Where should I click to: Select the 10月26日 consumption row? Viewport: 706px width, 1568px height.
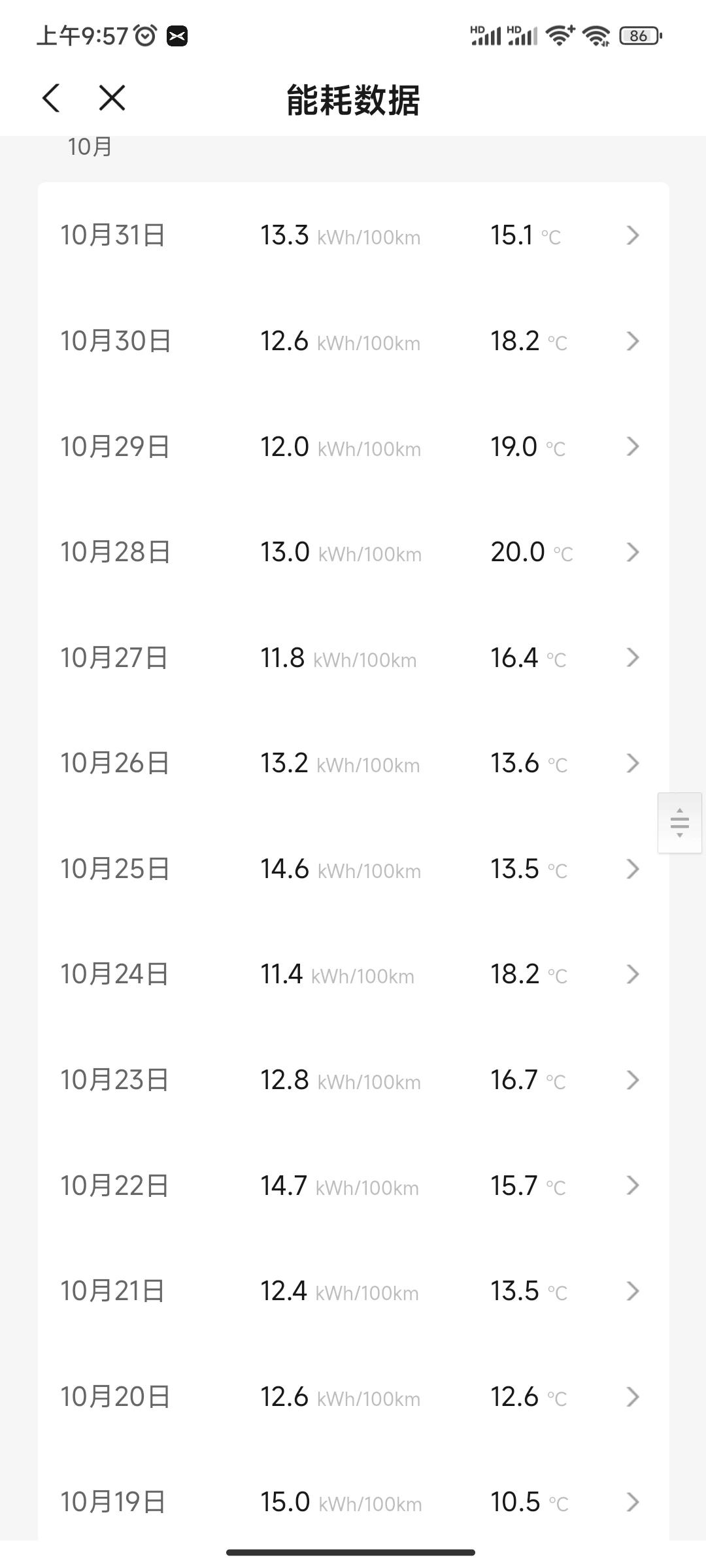[x=354, y=763]
